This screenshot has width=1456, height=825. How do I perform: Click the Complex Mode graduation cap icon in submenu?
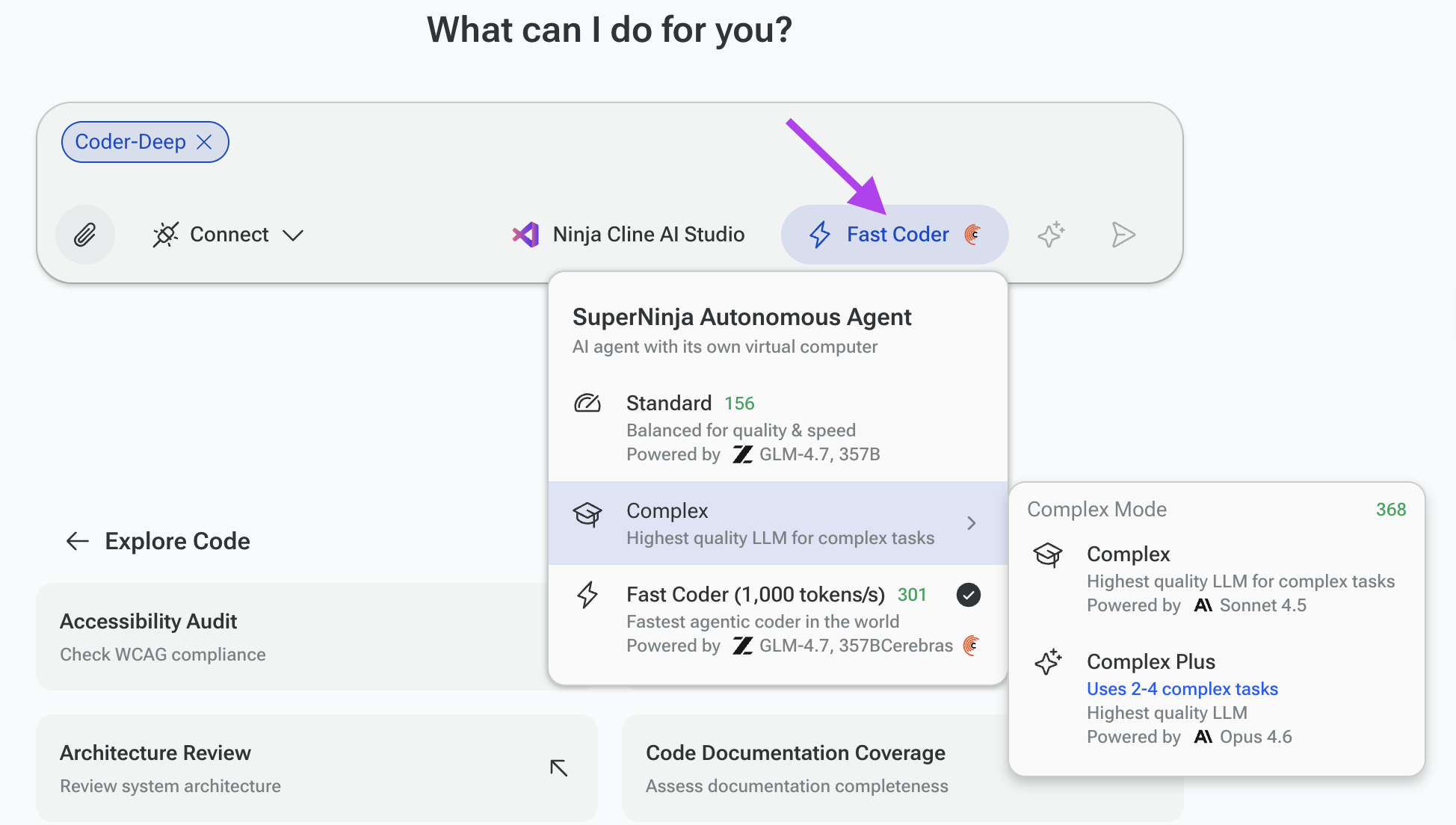point(1048,554)
